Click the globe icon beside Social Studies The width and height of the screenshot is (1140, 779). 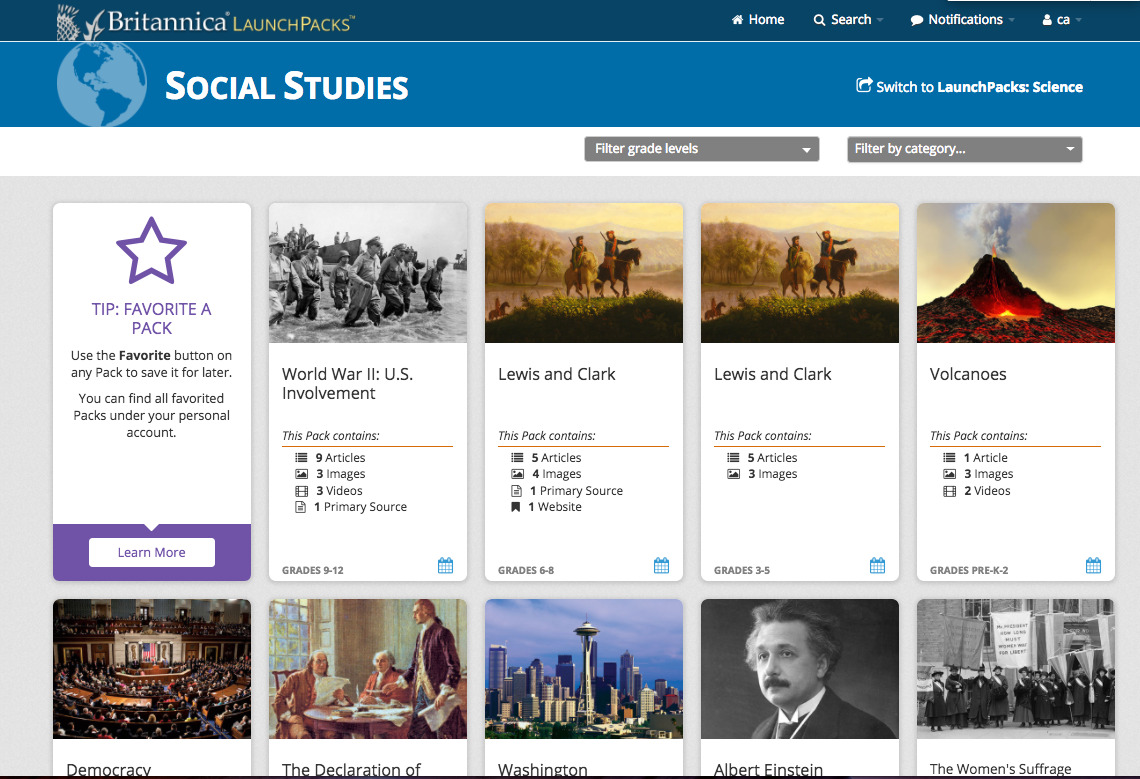pyautogui.click(x=102, y=84)
